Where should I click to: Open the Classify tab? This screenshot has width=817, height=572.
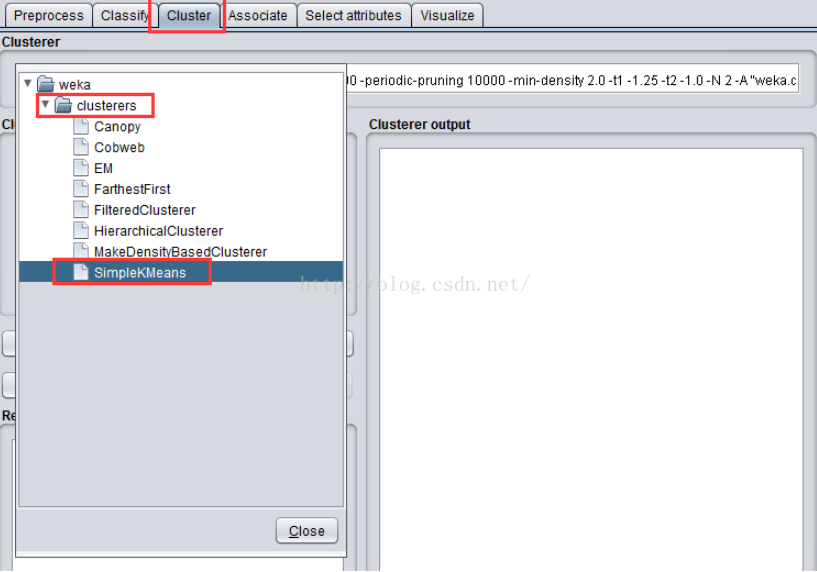(x=125, y=15)
